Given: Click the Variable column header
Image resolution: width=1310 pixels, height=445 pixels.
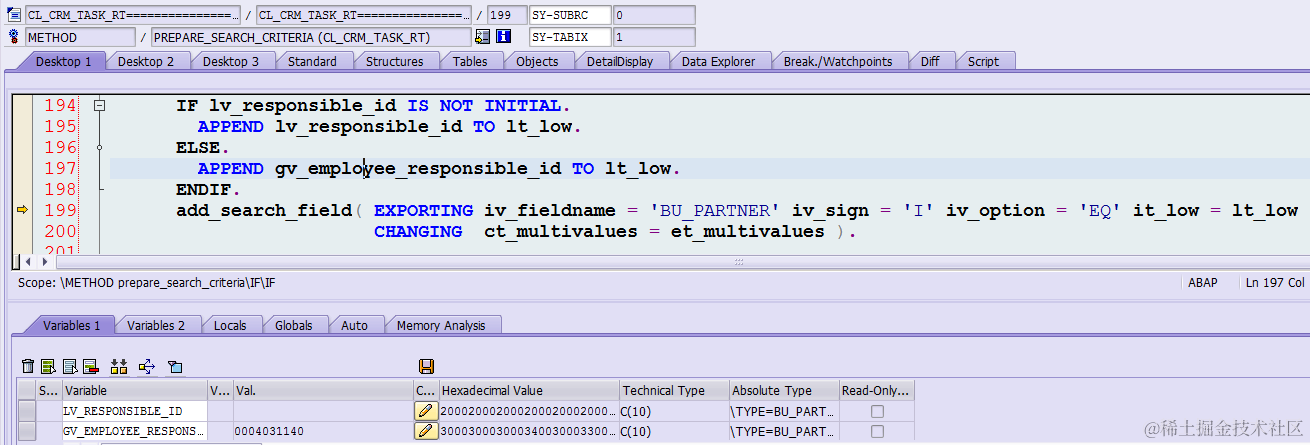Looking at the screenshot, I should coord(134,391).
